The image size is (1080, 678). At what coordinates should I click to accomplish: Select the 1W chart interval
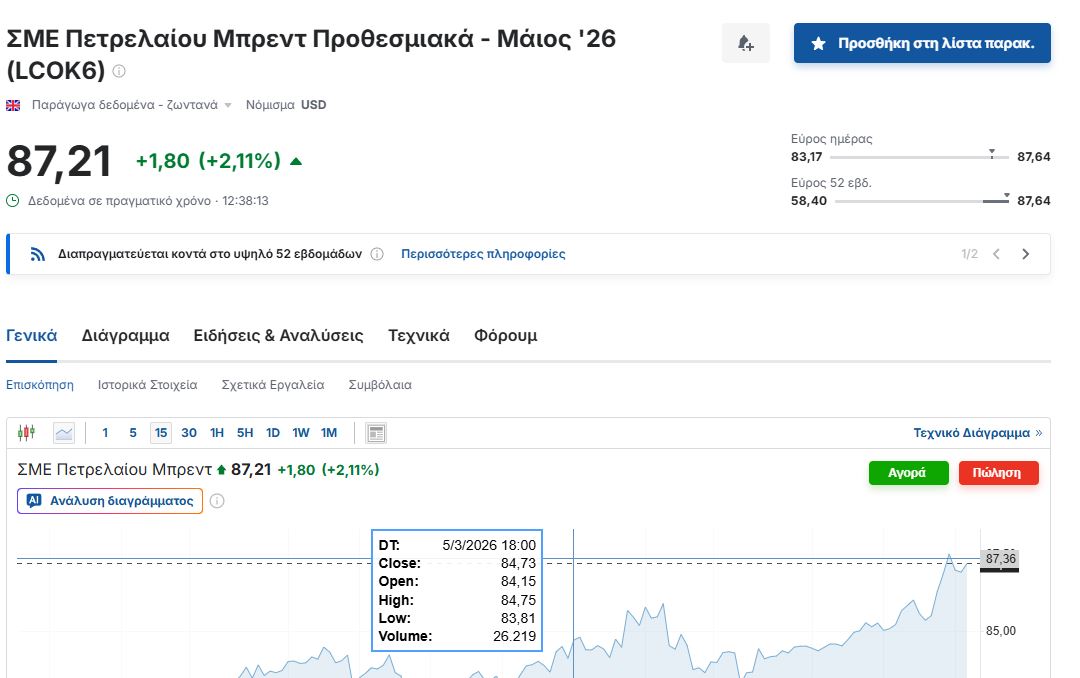301,433
